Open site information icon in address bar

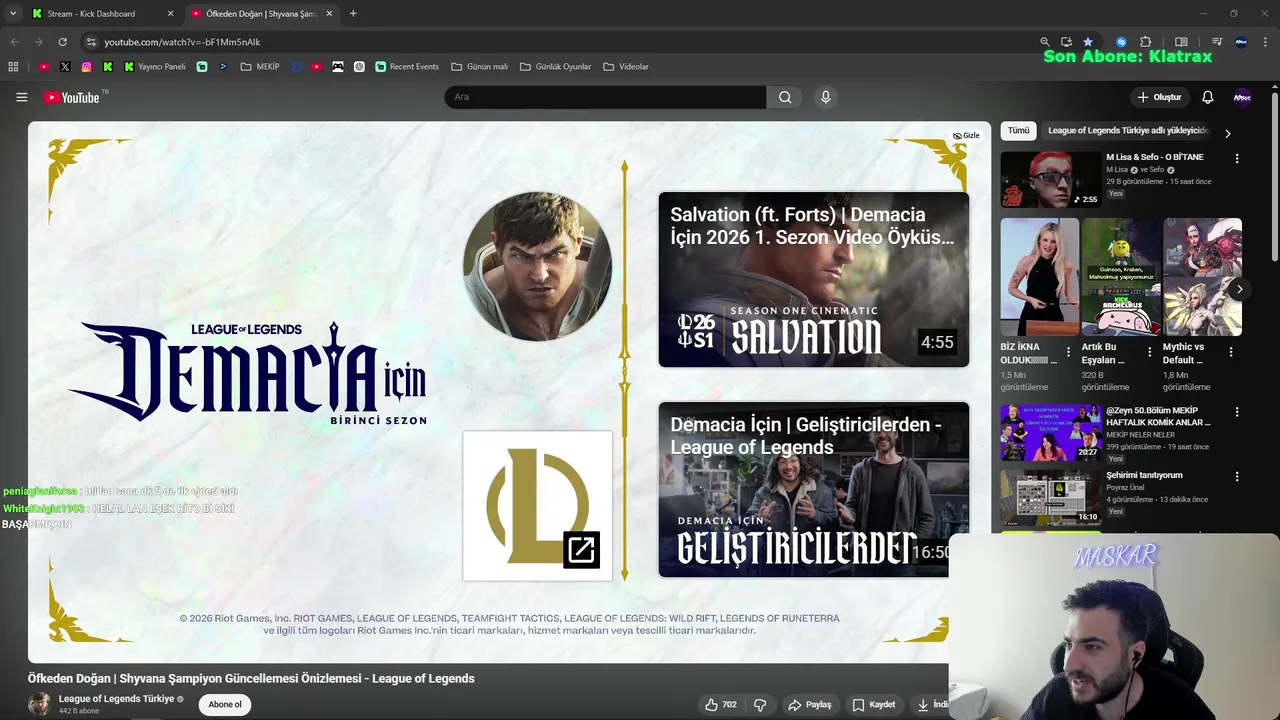(91, 42)
